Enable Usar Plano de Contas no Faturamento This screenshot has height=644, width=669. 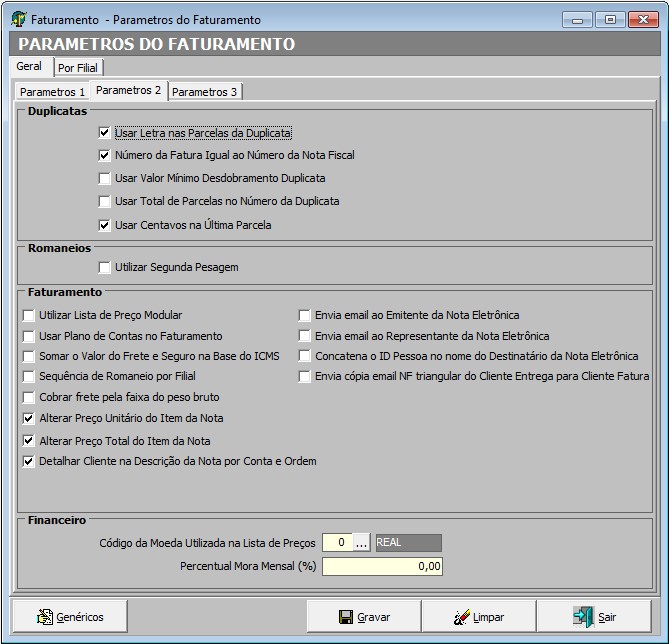point(28,336)
